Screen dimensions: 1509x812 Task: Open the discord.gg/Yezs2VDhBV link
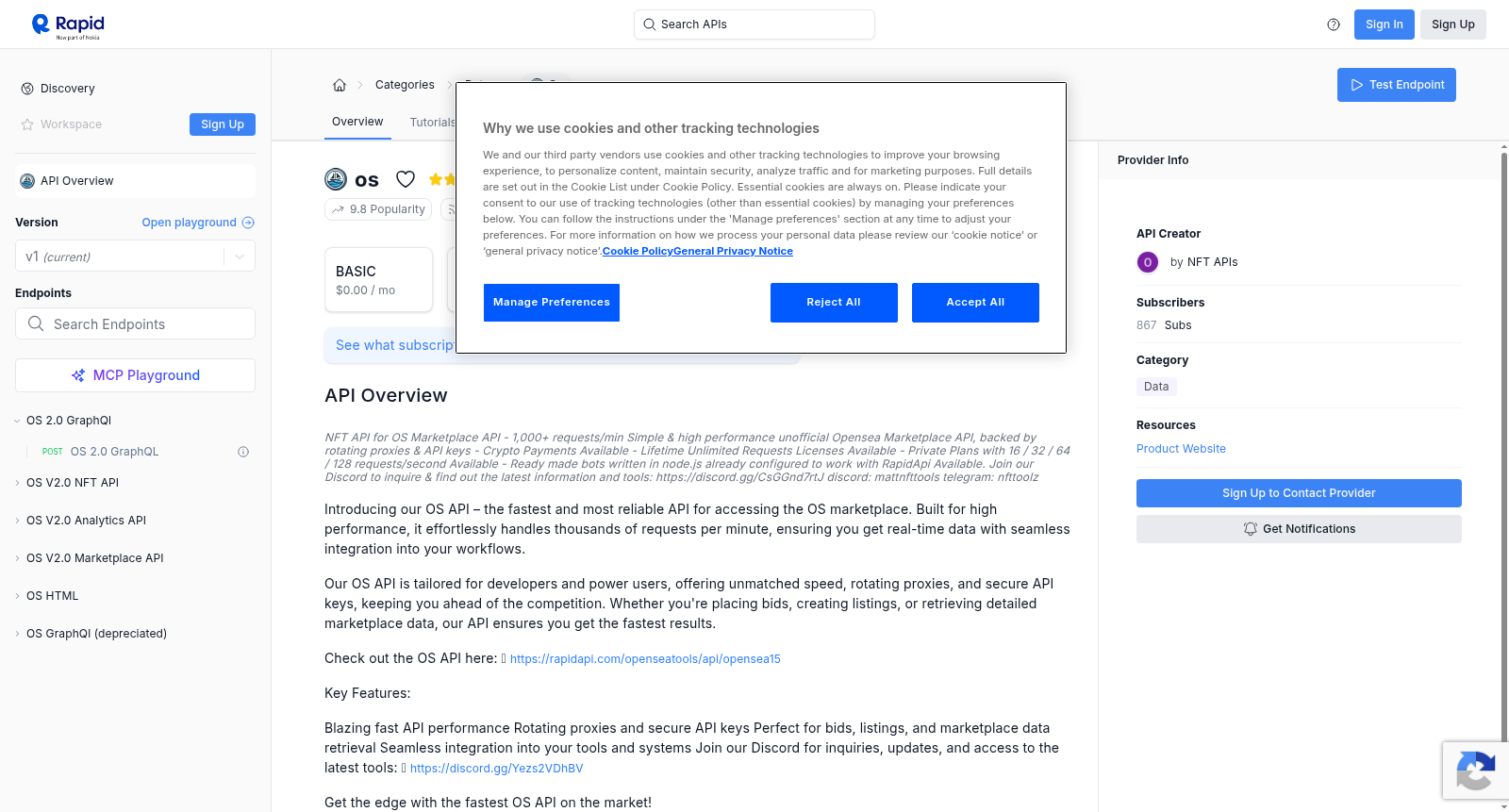point(496,769)
